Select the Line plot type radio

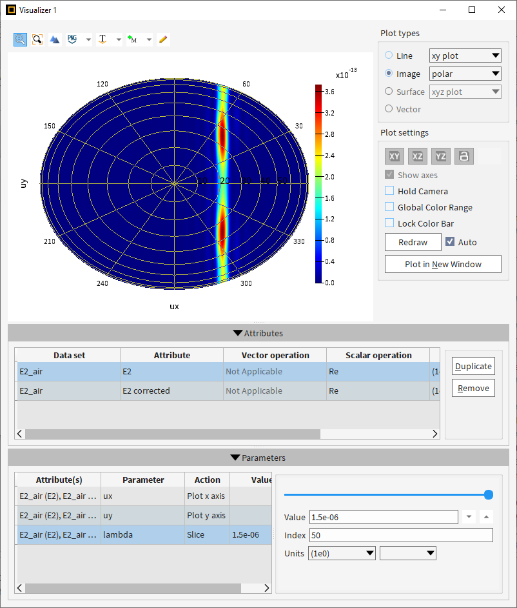click(389, 55)
